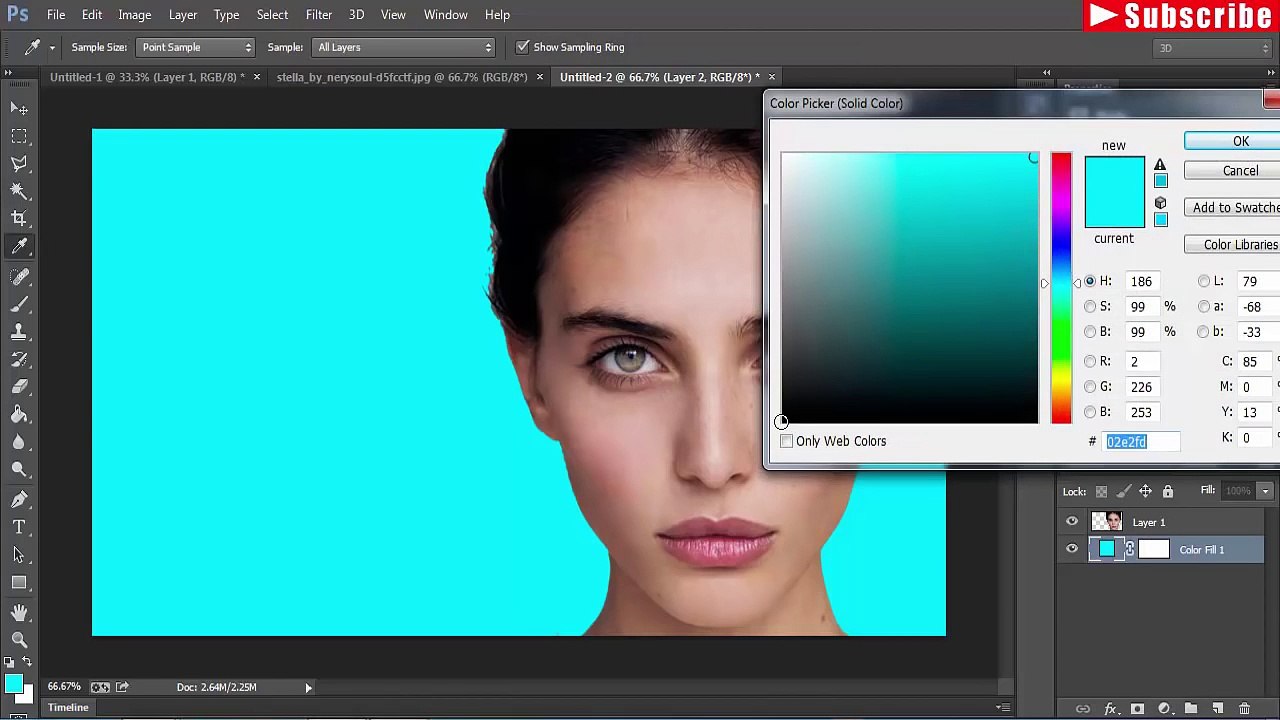Select the Magic Wand tool
1280x720 pixels.
pos(19,190)
